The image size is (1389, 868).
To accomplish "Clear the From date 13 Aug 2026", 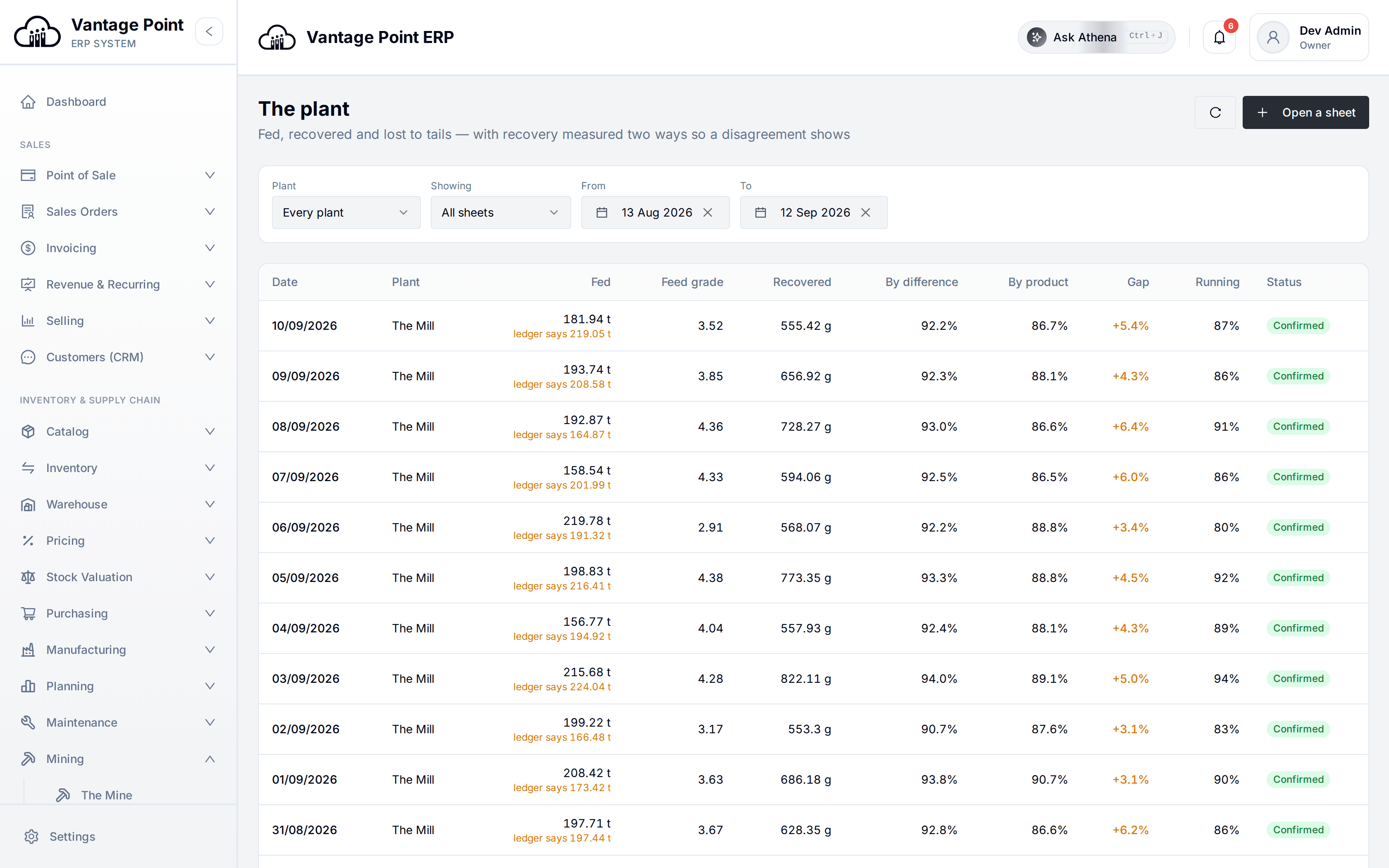I will 708,212.
